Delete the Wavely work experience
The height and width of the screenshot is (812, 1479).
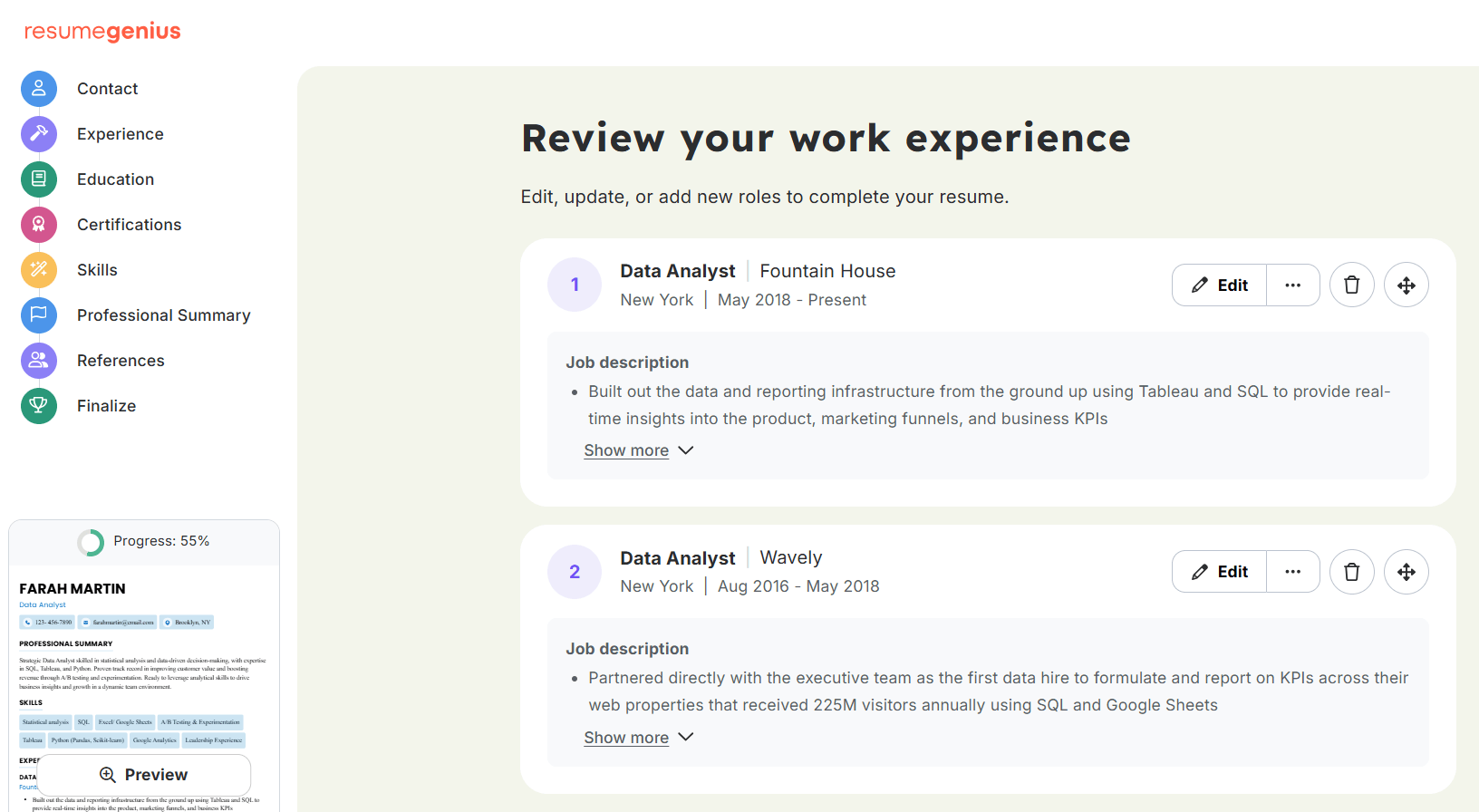(1351, 571)
